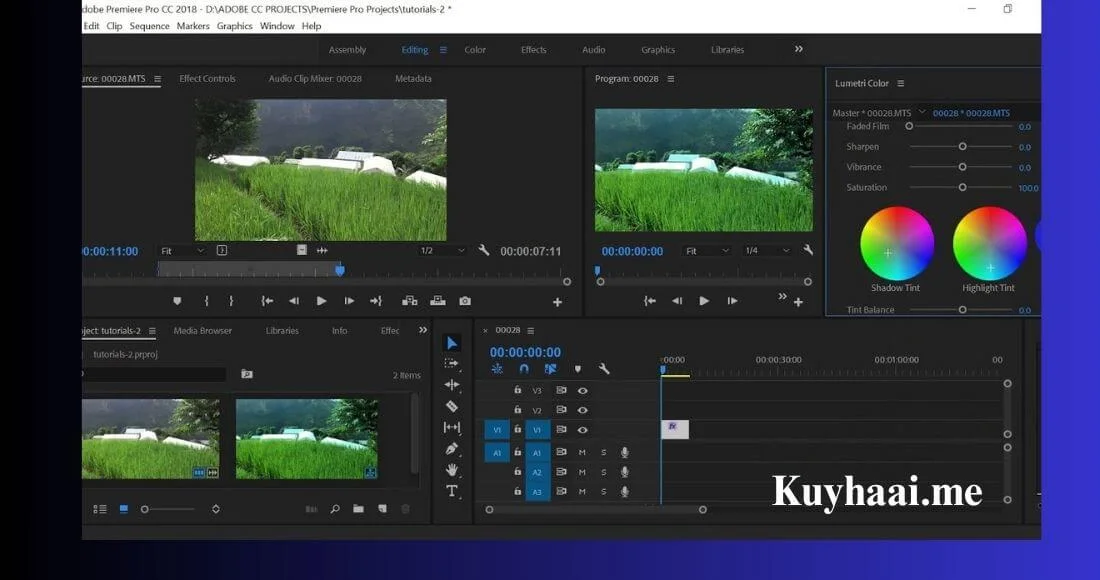
Task: Enable voice-over record on A3
Action: pyautogui.click(x=624, y=492)
